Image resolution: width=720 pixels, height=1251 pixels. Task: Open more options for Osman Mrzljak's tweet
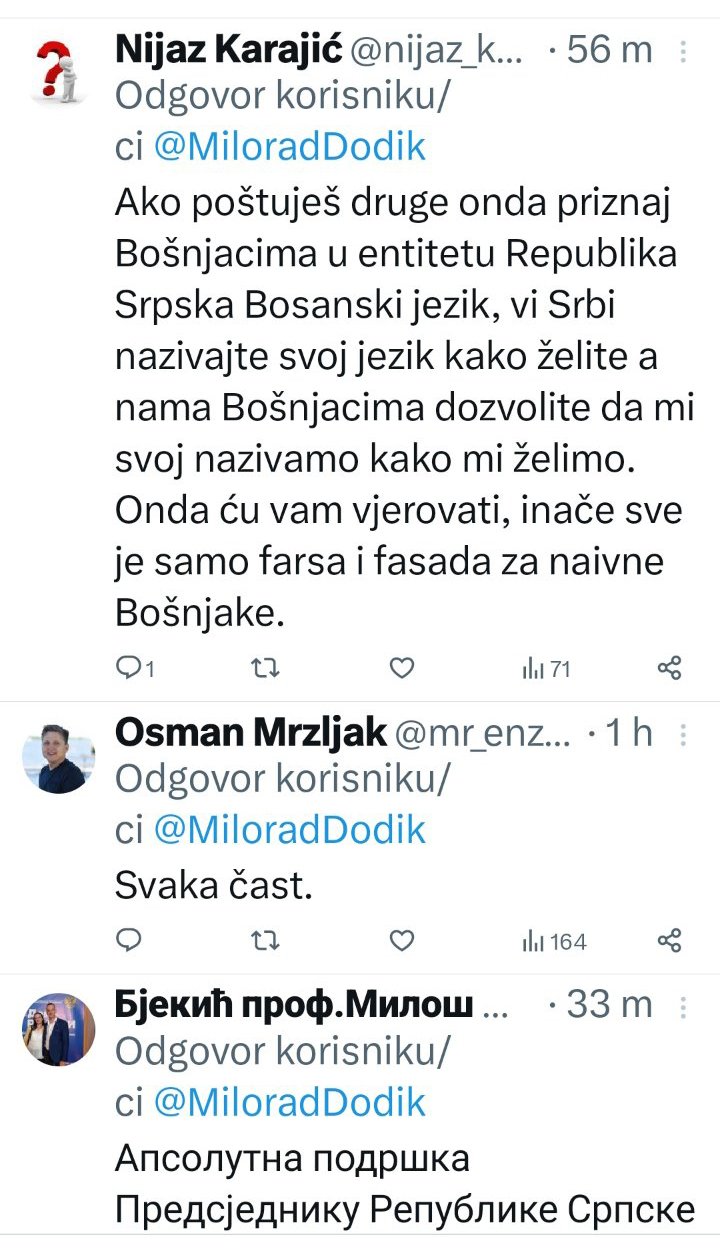(683, 735)
